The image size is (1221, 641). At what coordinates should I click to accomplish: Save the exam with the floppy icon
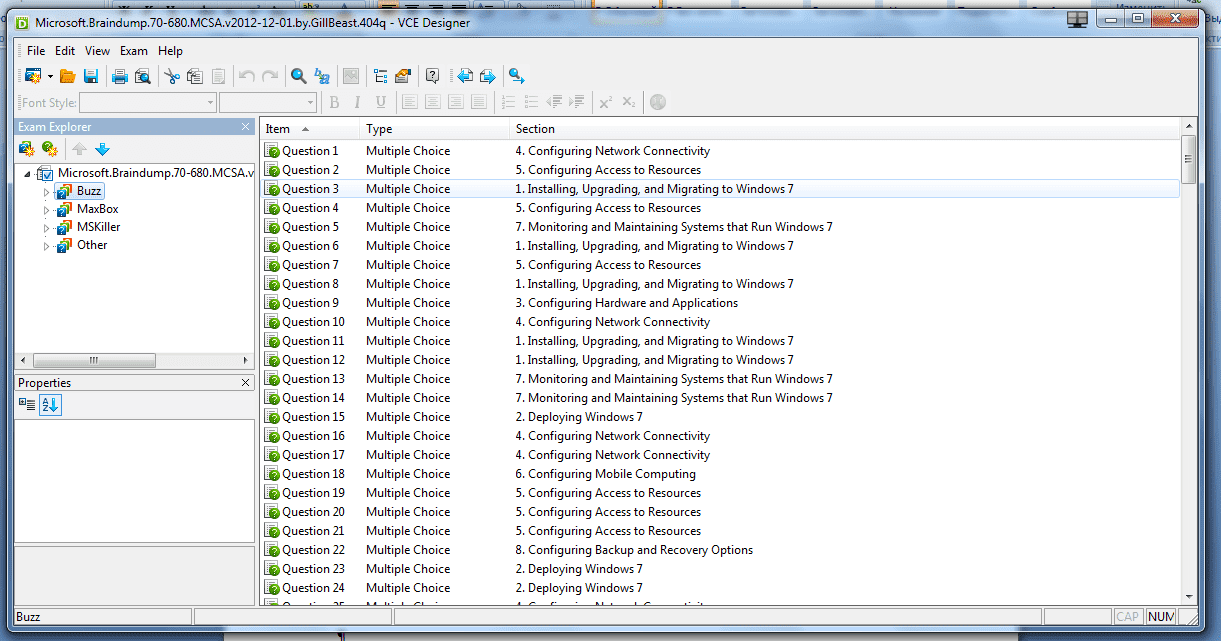[91, 76]
